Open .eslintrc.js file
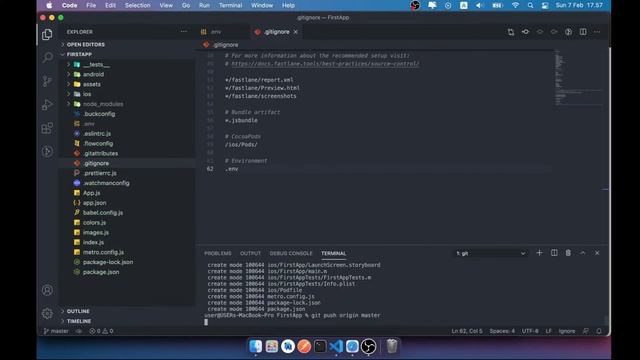Image resolution: width=640 pixels, height=360 pixels. [97, 133]
